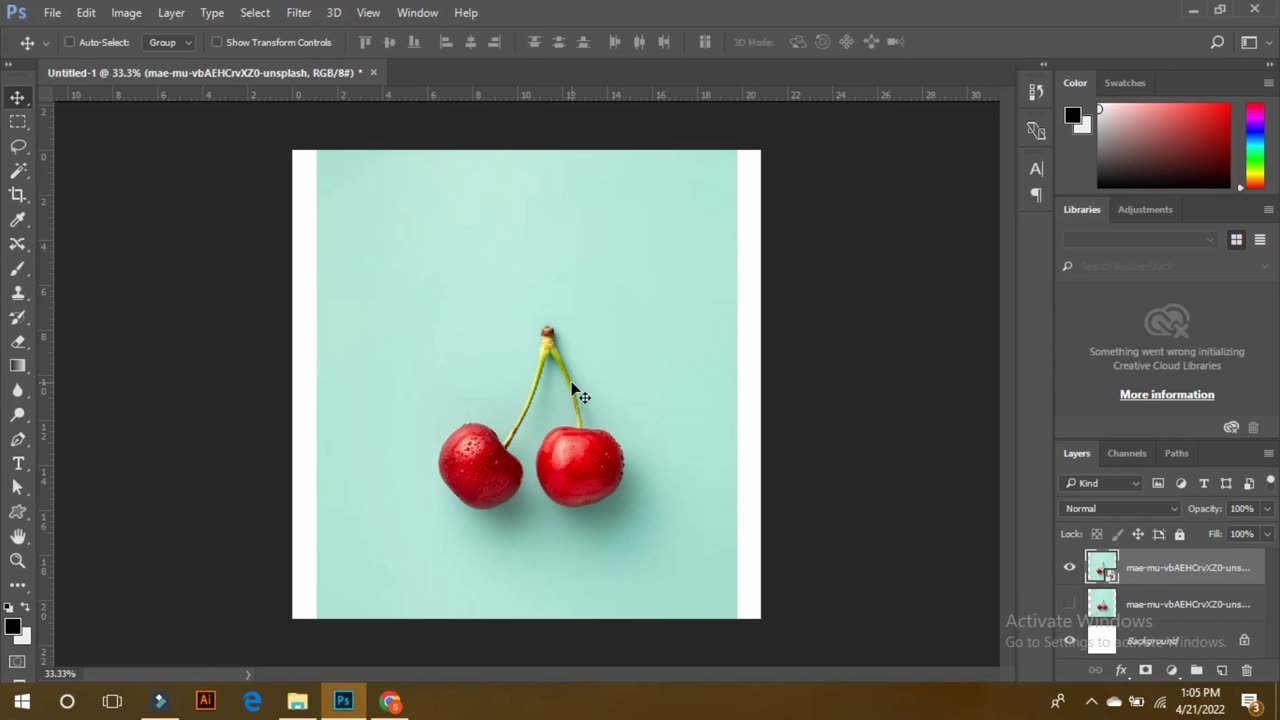1280x720 pixels.
Task: Click the Color panel hue spectrum strip
Action: [1254, 146]
